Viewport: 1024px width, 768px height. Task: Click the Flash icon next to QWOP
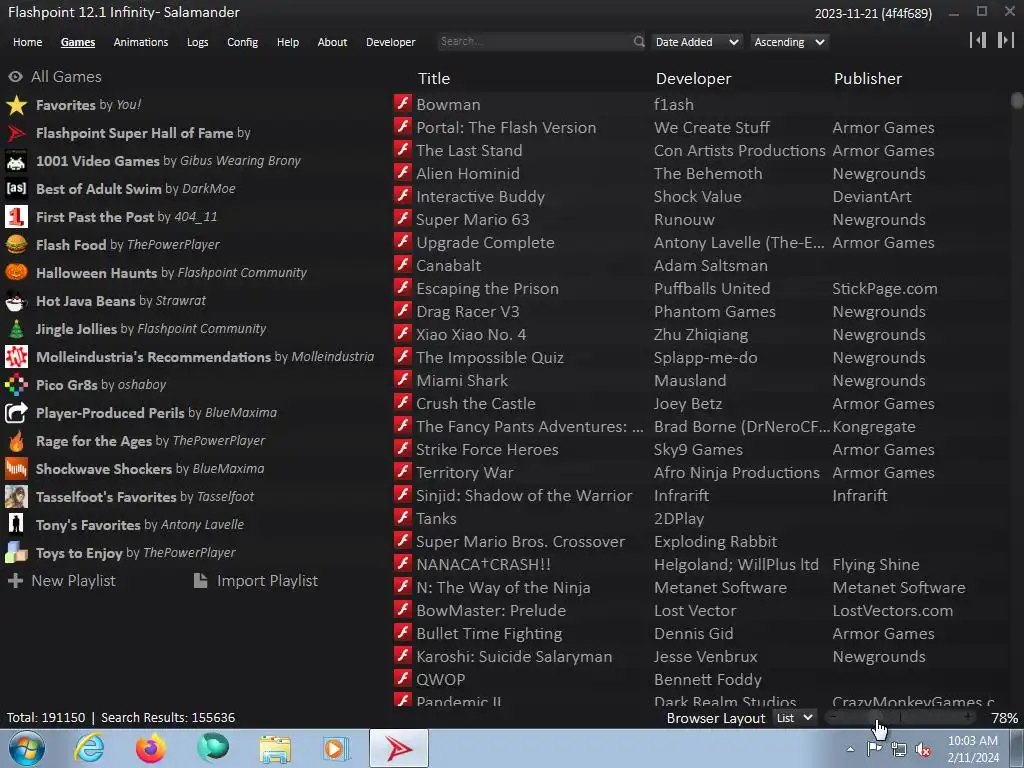click(403, 679)
